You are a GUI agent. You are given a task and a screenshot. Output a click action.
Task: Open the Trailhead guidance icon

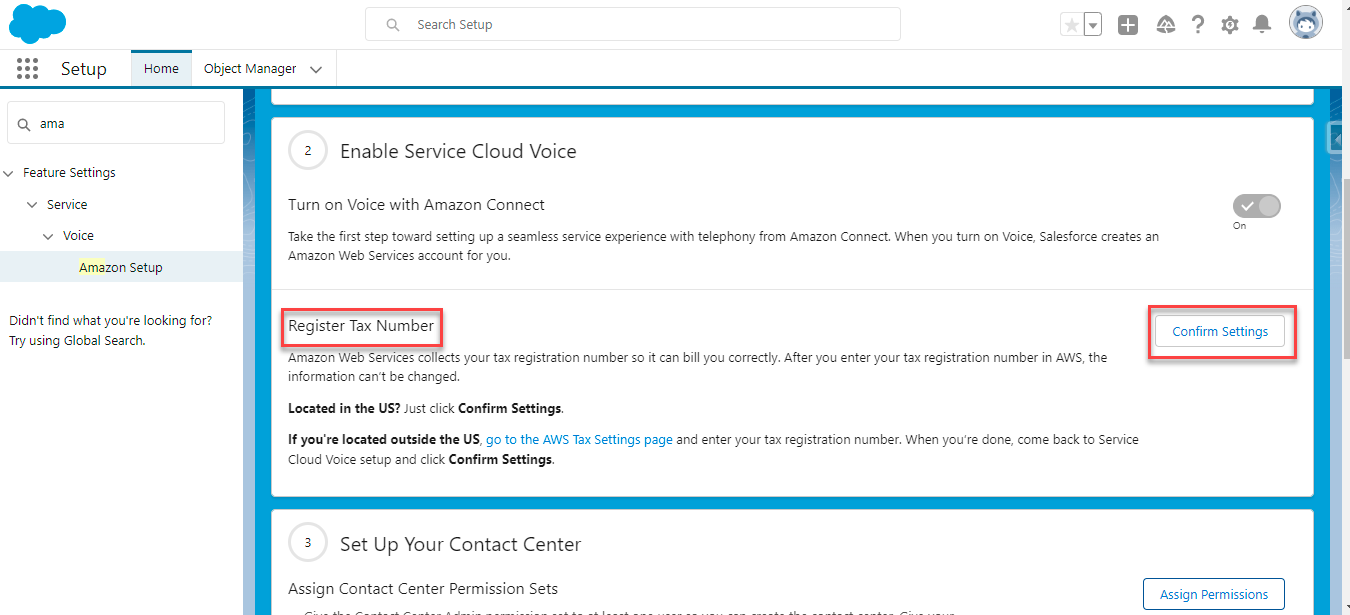(1165, 25)
